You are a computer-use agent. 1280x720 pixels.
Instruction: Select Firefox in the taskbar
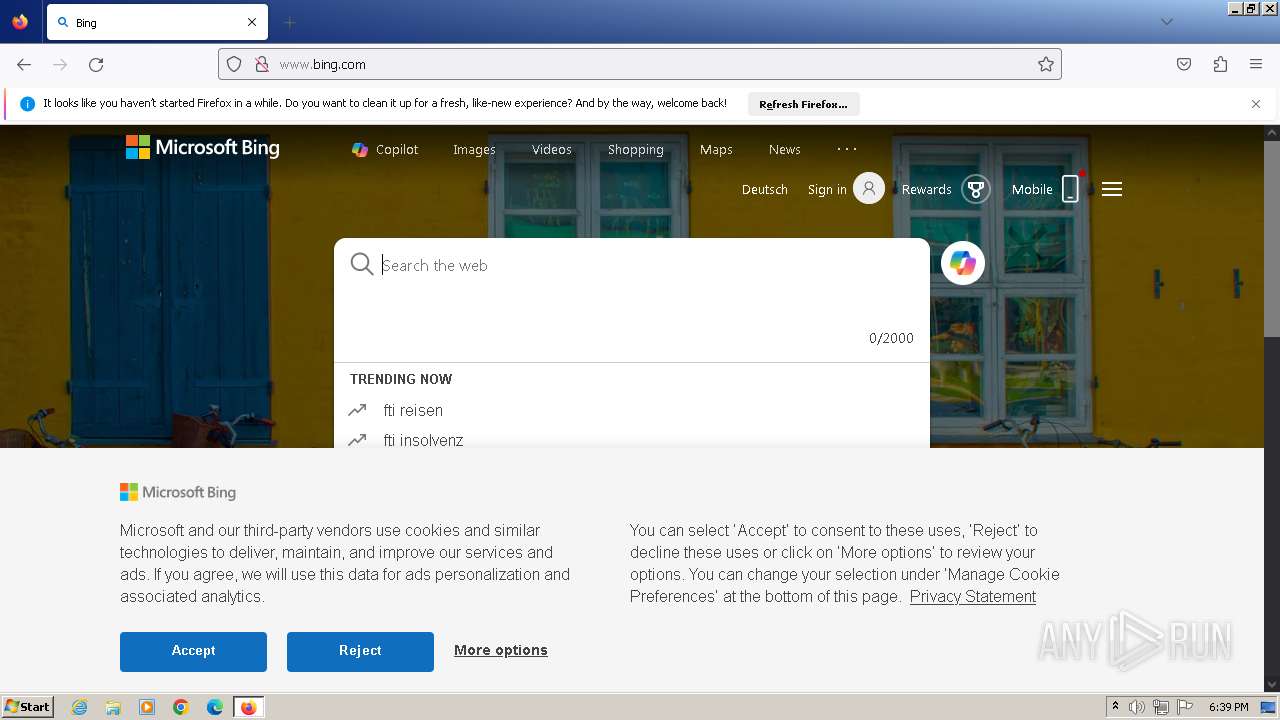pos(248,707)
